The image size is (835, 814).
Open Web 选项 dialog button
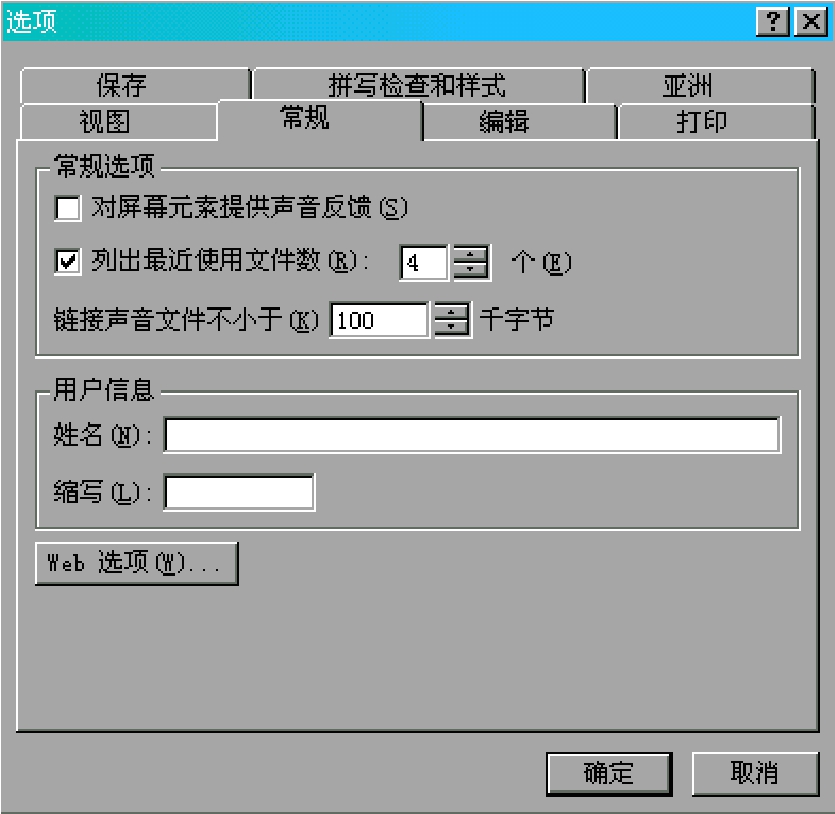click(x=136, y=563)
